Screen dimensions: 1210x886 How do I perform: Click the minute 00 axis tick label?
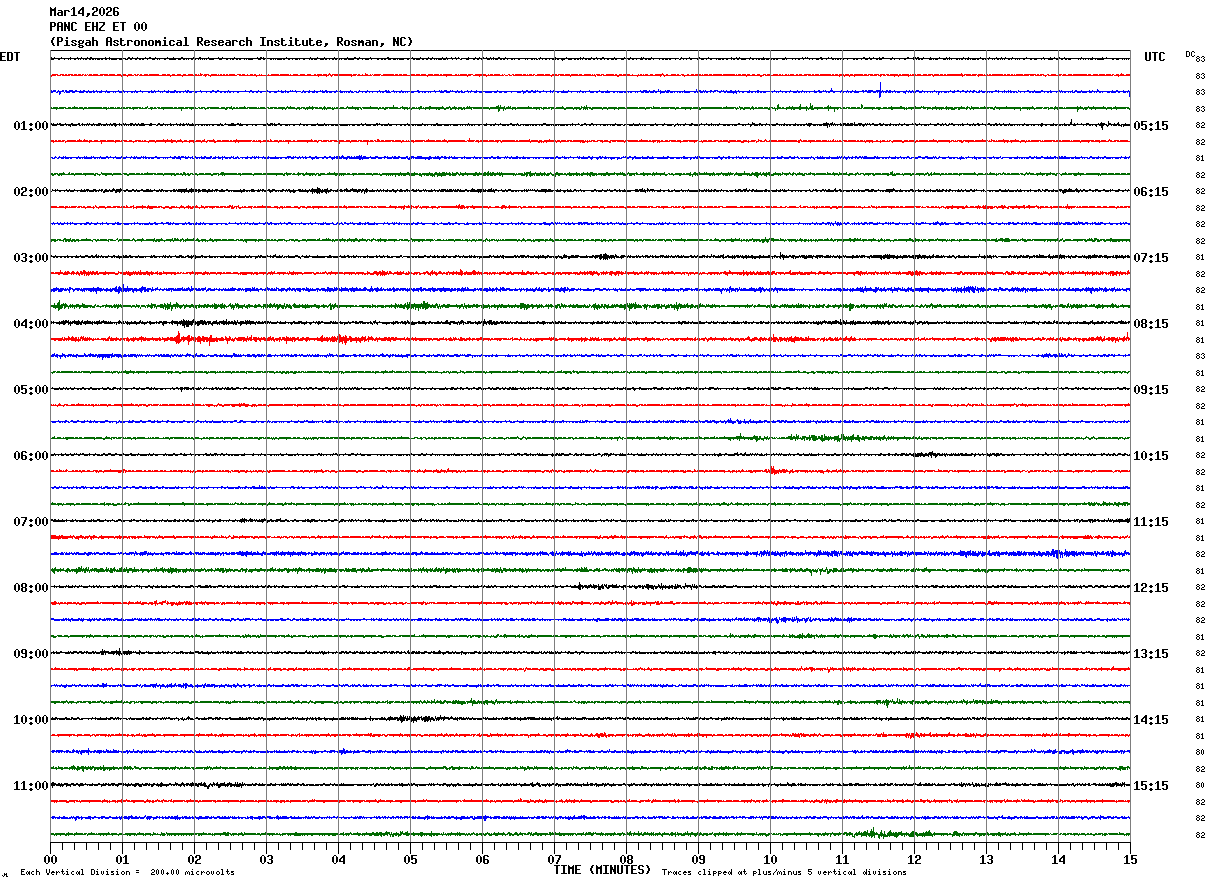coord(50,859)
